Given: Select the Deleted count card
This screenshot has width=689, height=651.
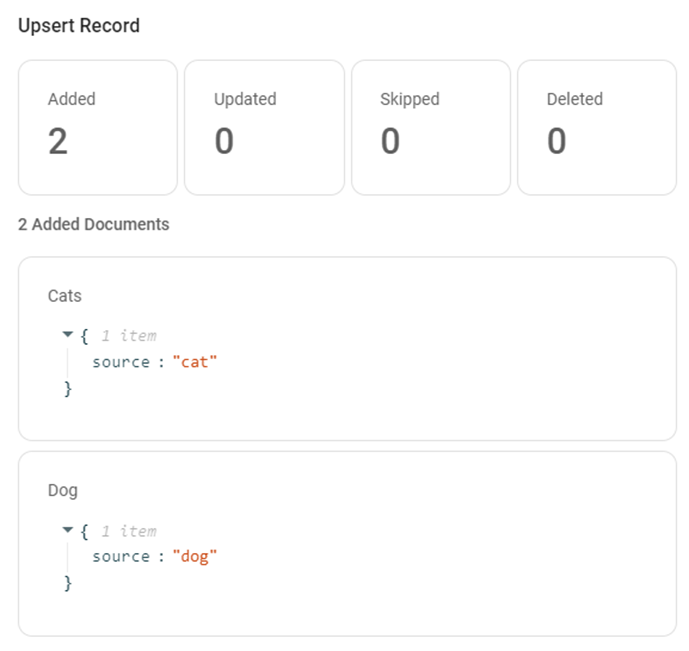Looking at the screenshot, I should pyautogui.click(x=597, y=127).
